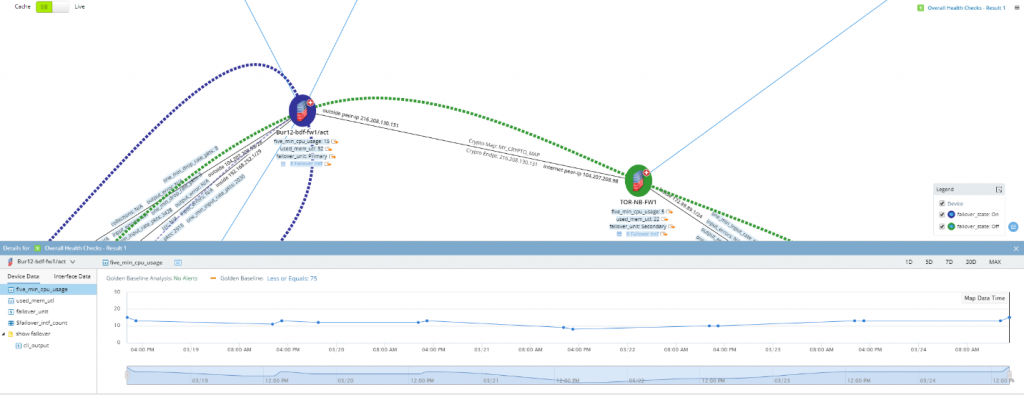Click Less or Equals: 75 golden baseline link
1024x395 pixels.
tap(292, 279)
